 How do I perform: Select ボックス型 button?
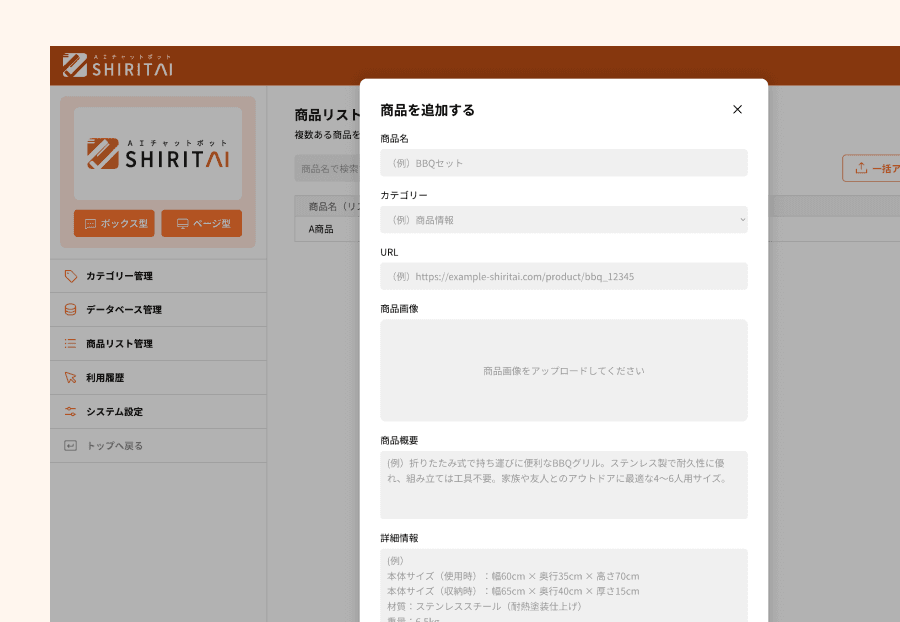(114, 223)
